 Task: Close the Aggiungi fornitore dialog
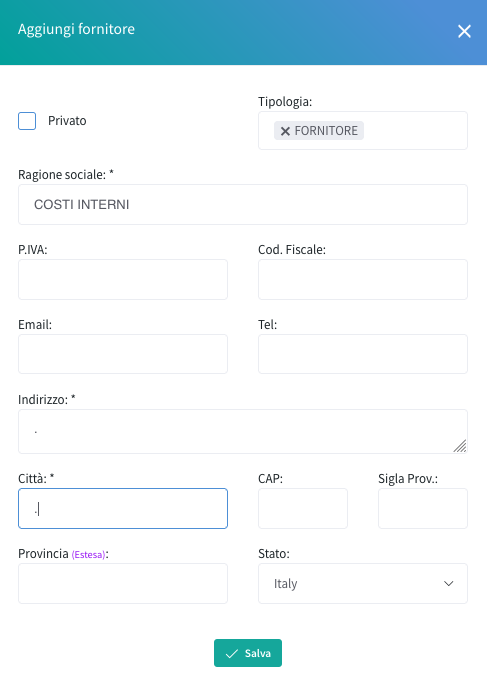[464, 31]
